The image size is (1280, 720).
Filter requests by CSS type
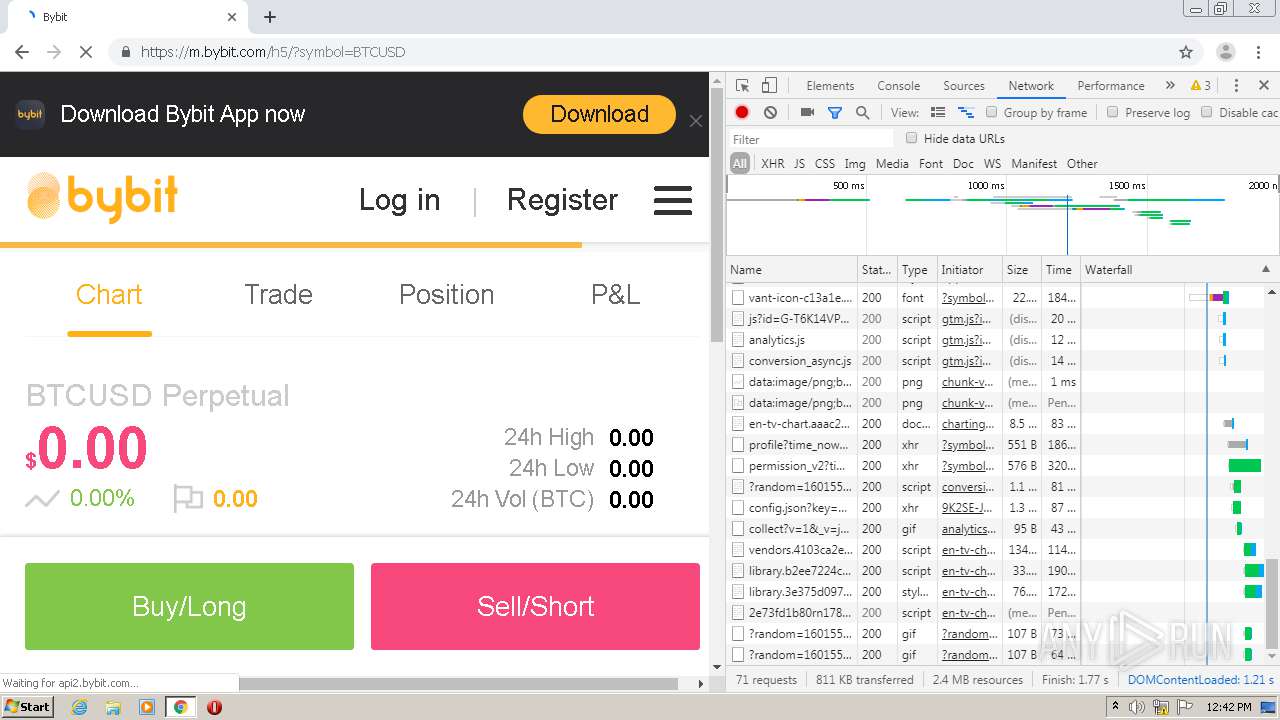[824, 164]
